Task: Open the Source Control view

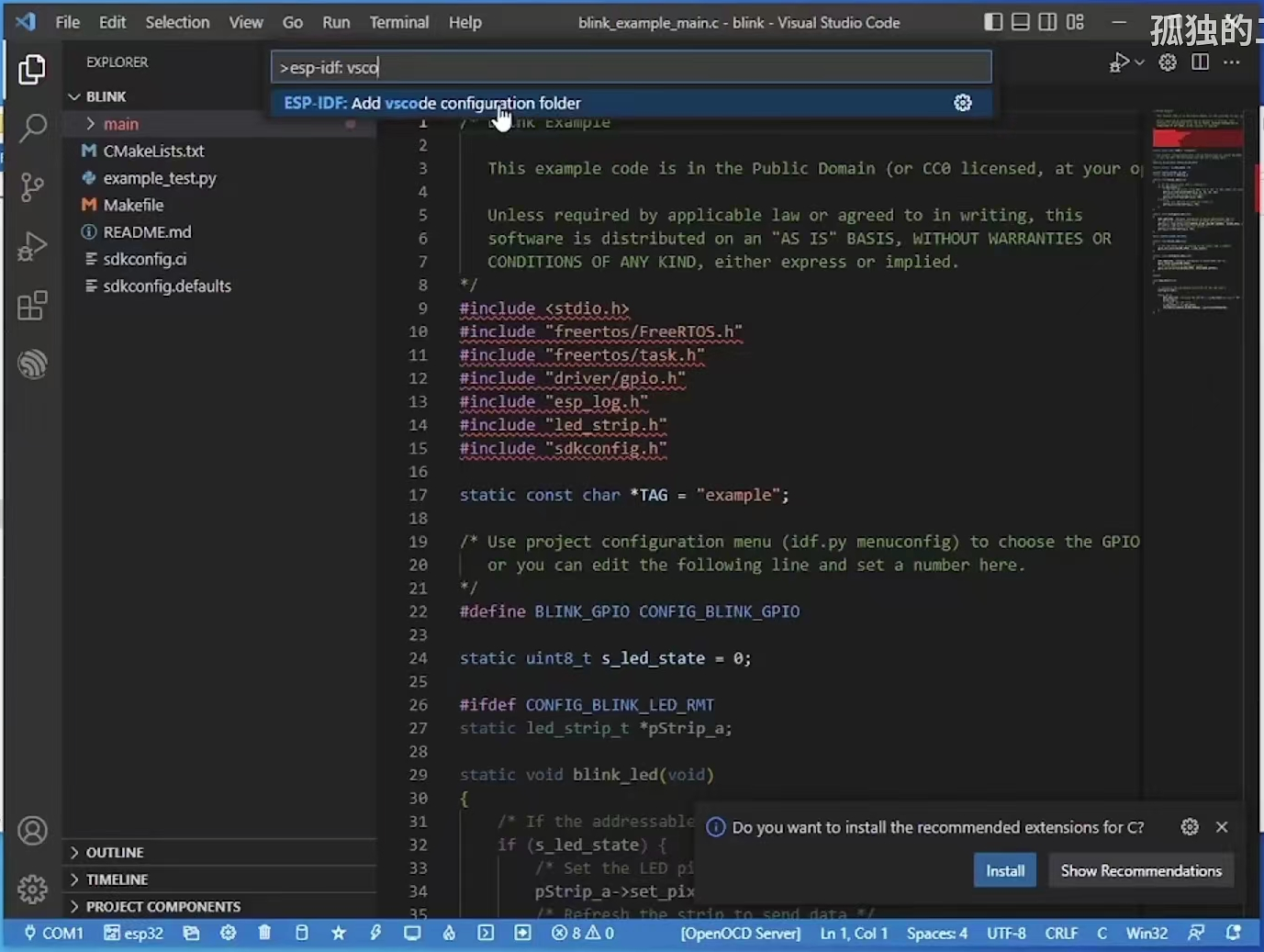Action: pos(32,187)
